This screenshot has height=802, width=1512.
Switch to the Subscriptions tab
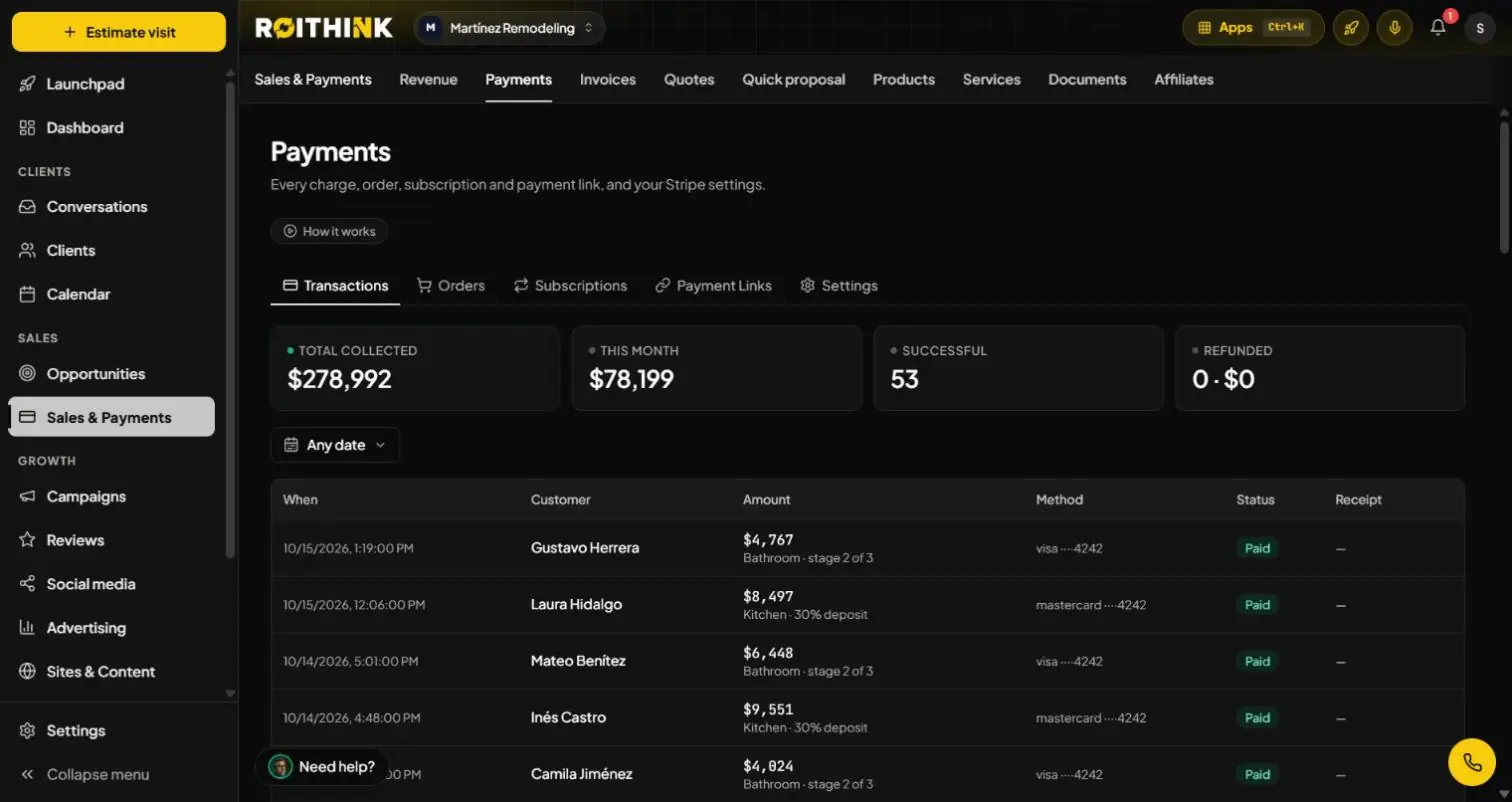tap(570, 286)
